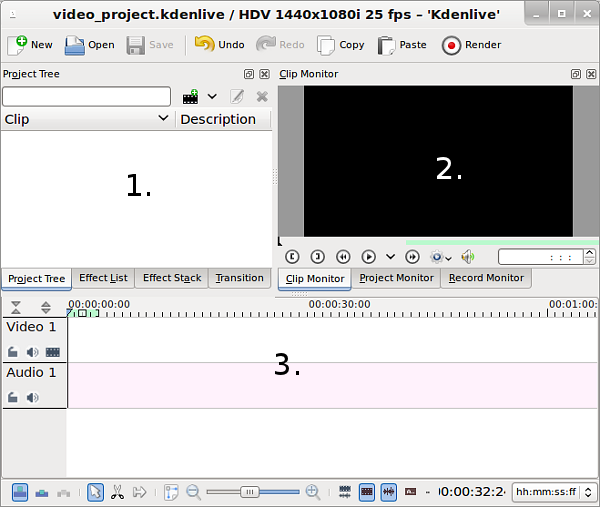Click the Add Clip film icon
The image size is (600, 507).
(x=190, y=97)
